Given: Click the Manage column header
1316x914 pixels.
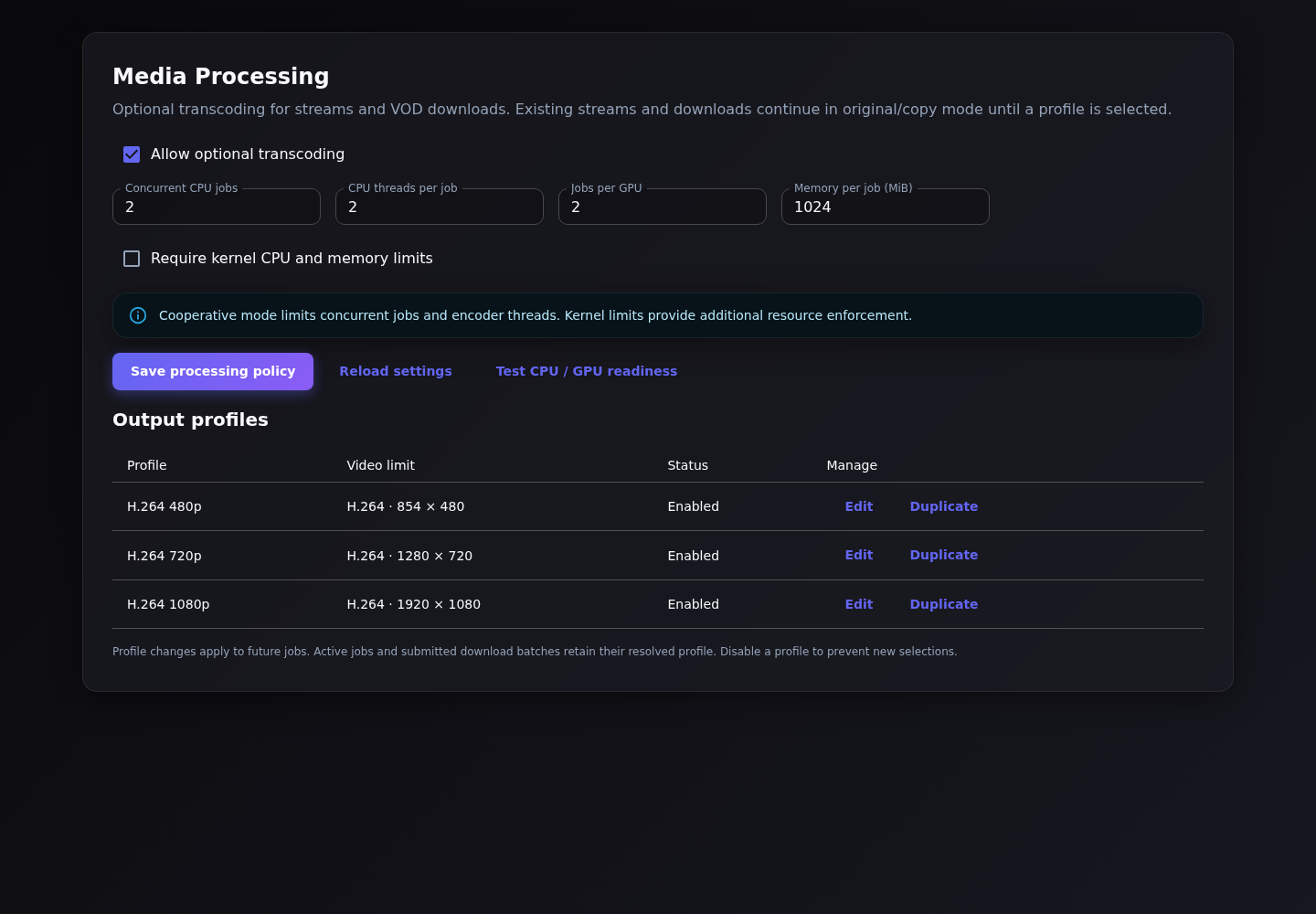Looking at the screenshot, I should coord(852,465).
